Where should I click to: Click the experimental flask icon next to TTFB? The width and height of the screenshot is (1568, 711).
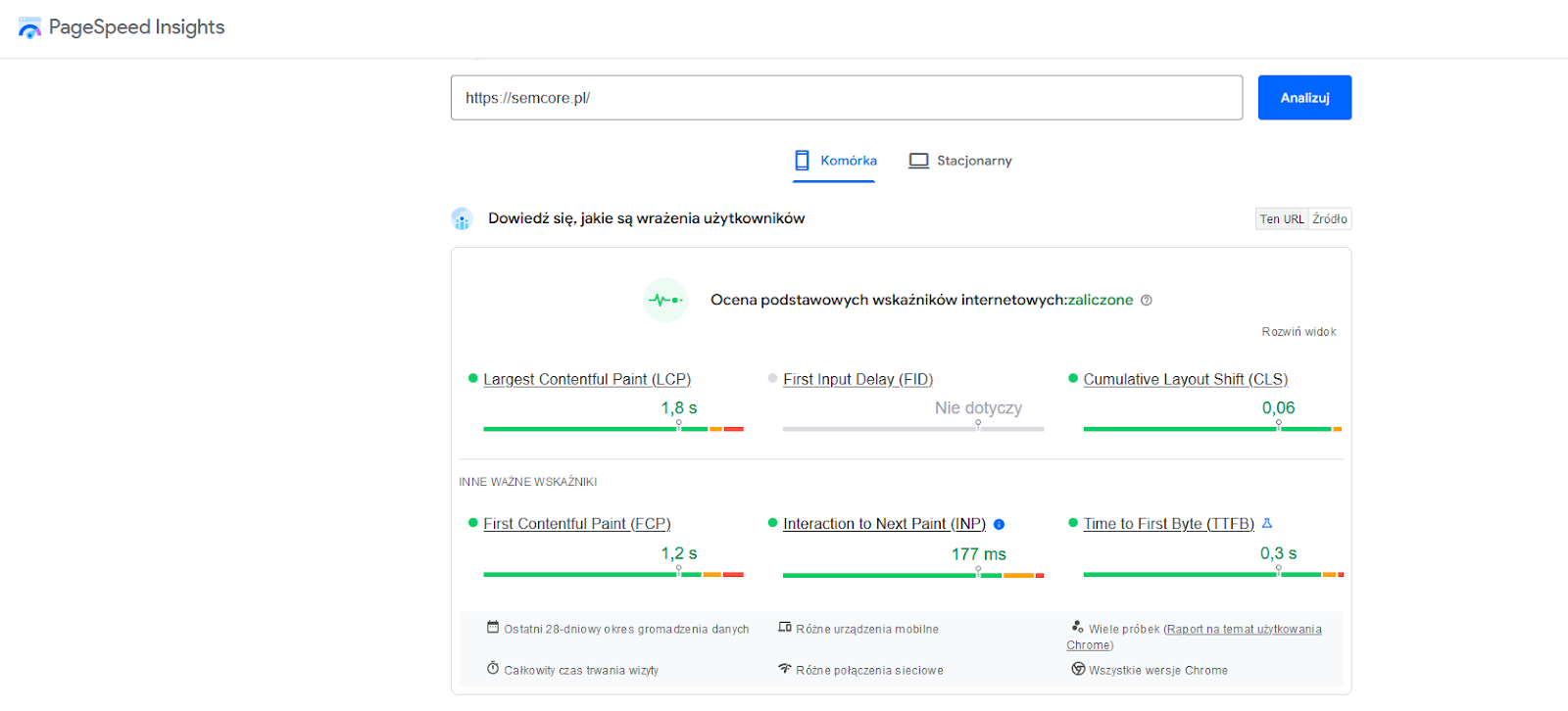click(x=1266, y=523)
